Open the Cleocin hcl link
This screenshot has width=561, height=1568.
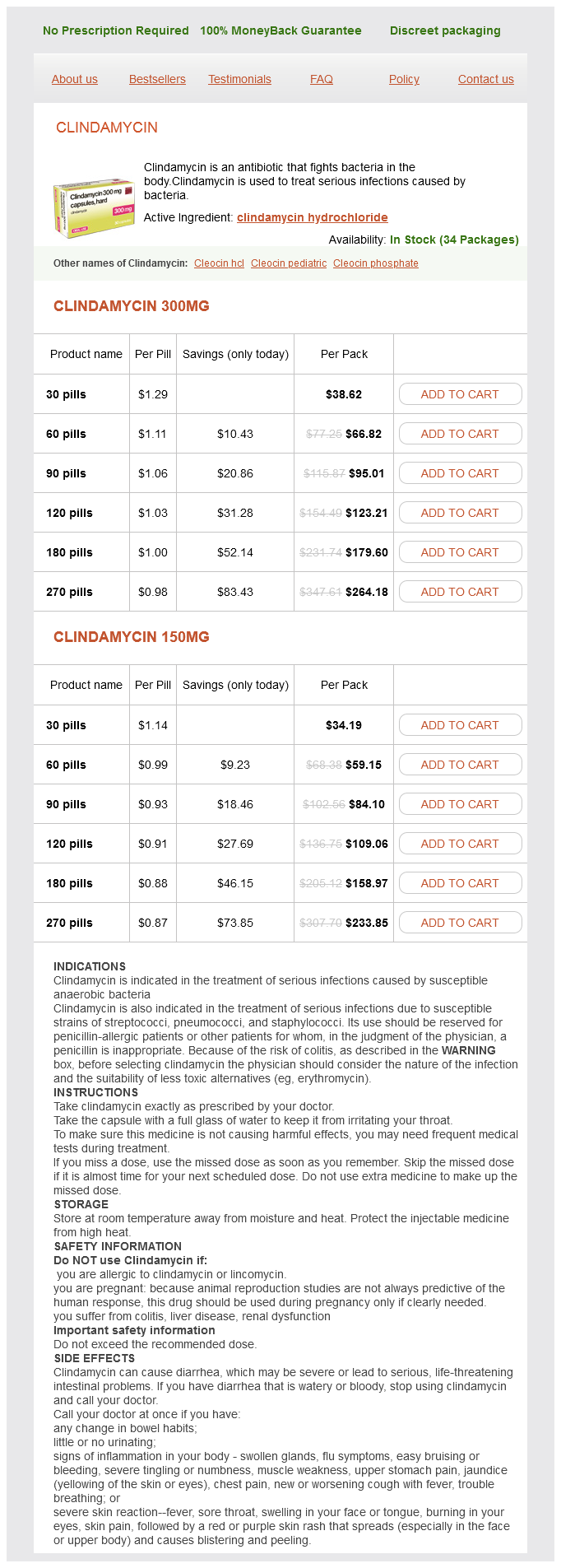(x=219, y=263)
